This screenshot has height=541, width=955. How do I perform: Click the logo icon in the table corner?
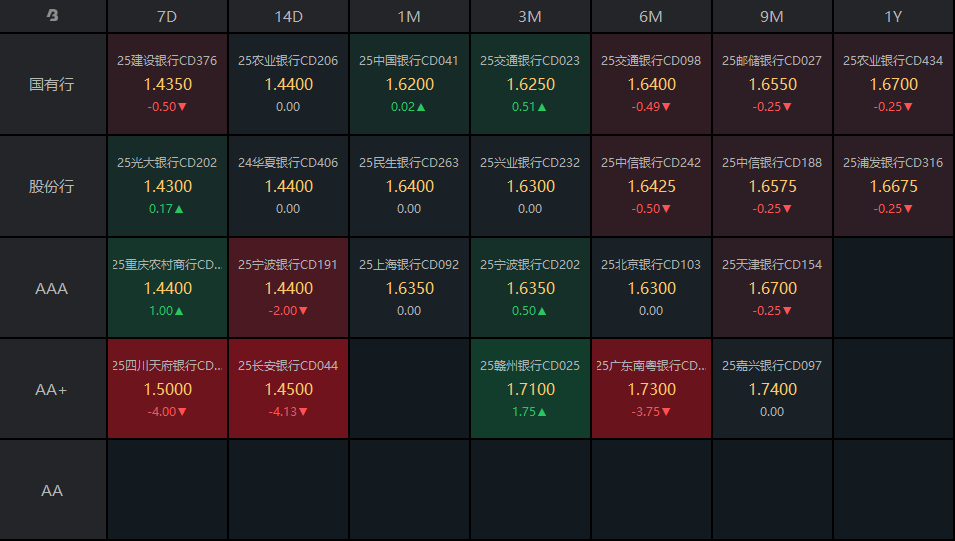pos(53,16)
